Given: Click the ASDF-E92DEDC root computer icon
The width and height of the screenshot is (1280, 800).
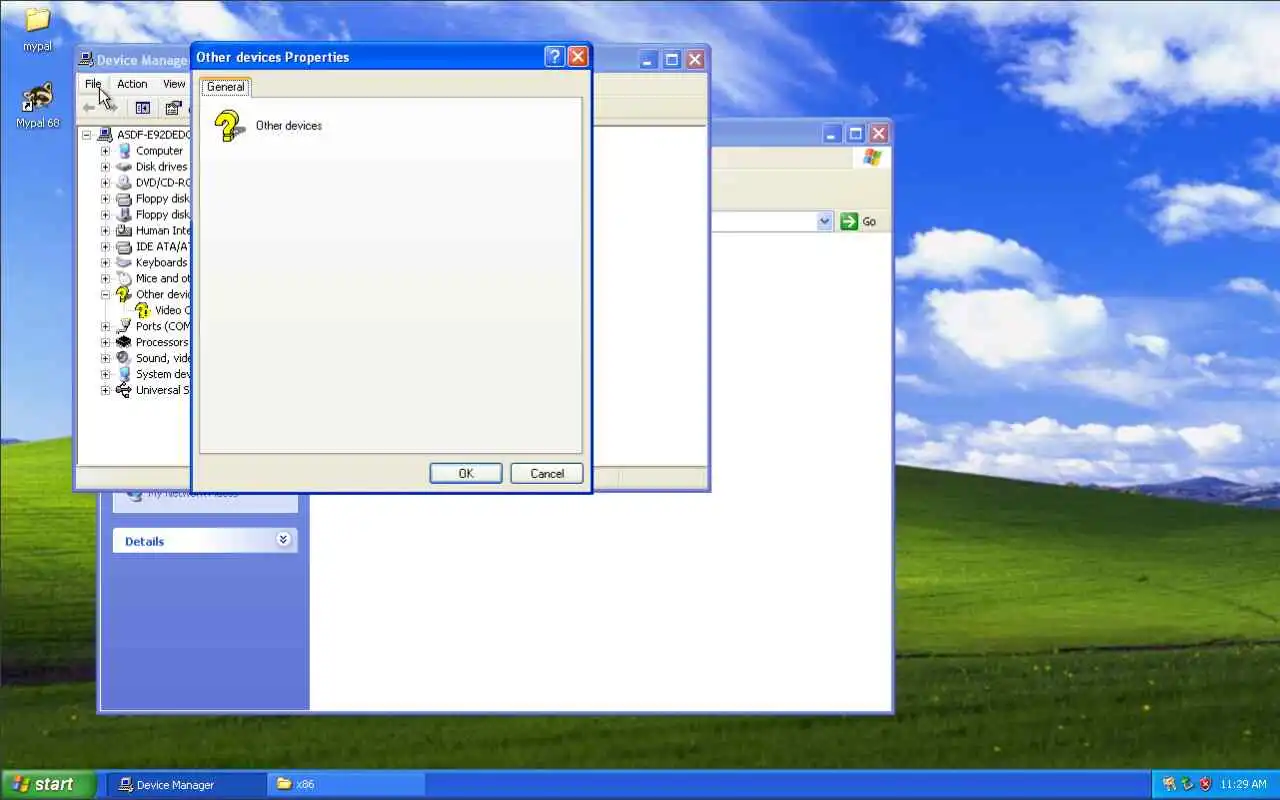Looking at the screenshot, I should [x=105, y=135].
